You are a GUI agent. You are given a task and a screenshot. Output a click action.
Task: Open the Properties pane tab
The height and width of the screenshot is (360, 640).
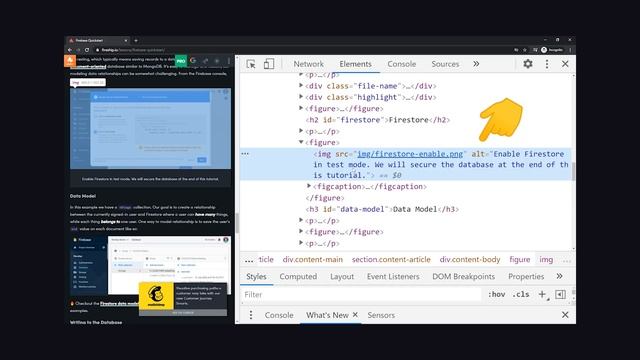click(x=526, y=276)
